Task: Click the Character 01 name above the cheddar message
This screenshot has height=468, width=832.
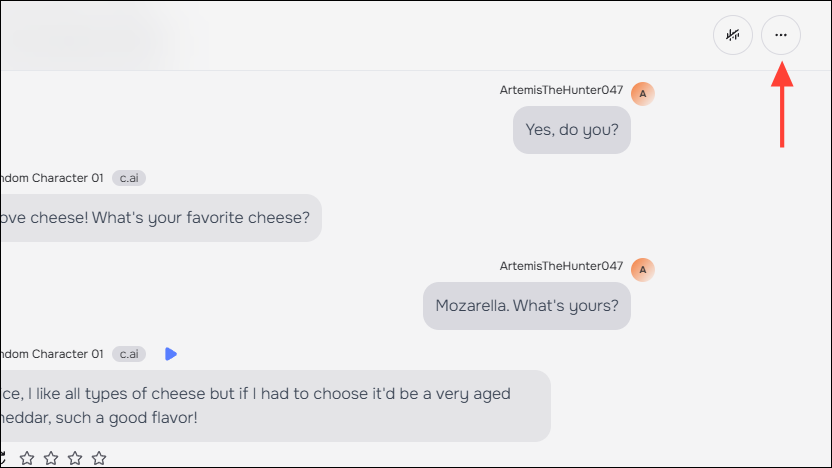Action: [52, 354]
